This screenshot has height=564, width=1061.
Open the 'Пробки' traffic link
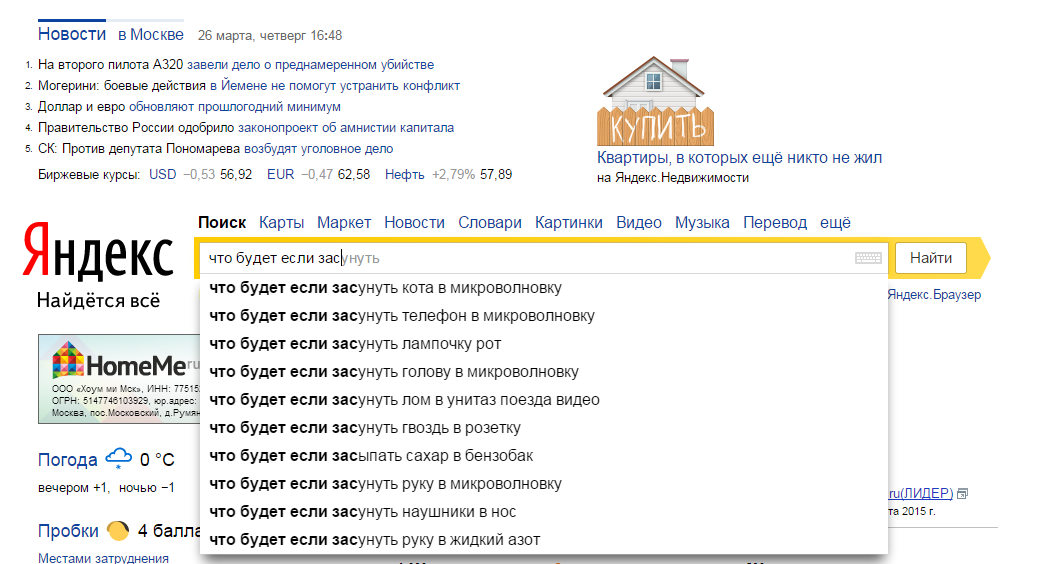68,531
